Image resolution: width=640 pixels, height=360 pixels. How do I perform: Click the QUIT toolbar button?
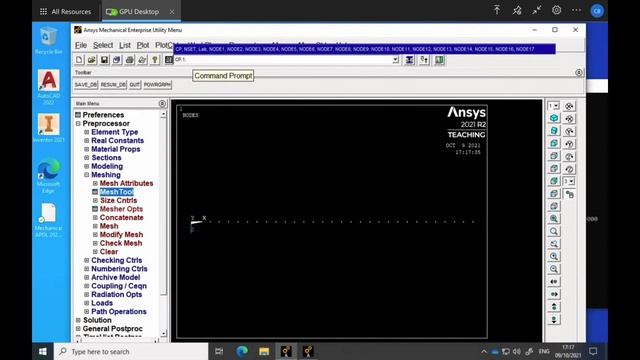[x=134, y=85]
